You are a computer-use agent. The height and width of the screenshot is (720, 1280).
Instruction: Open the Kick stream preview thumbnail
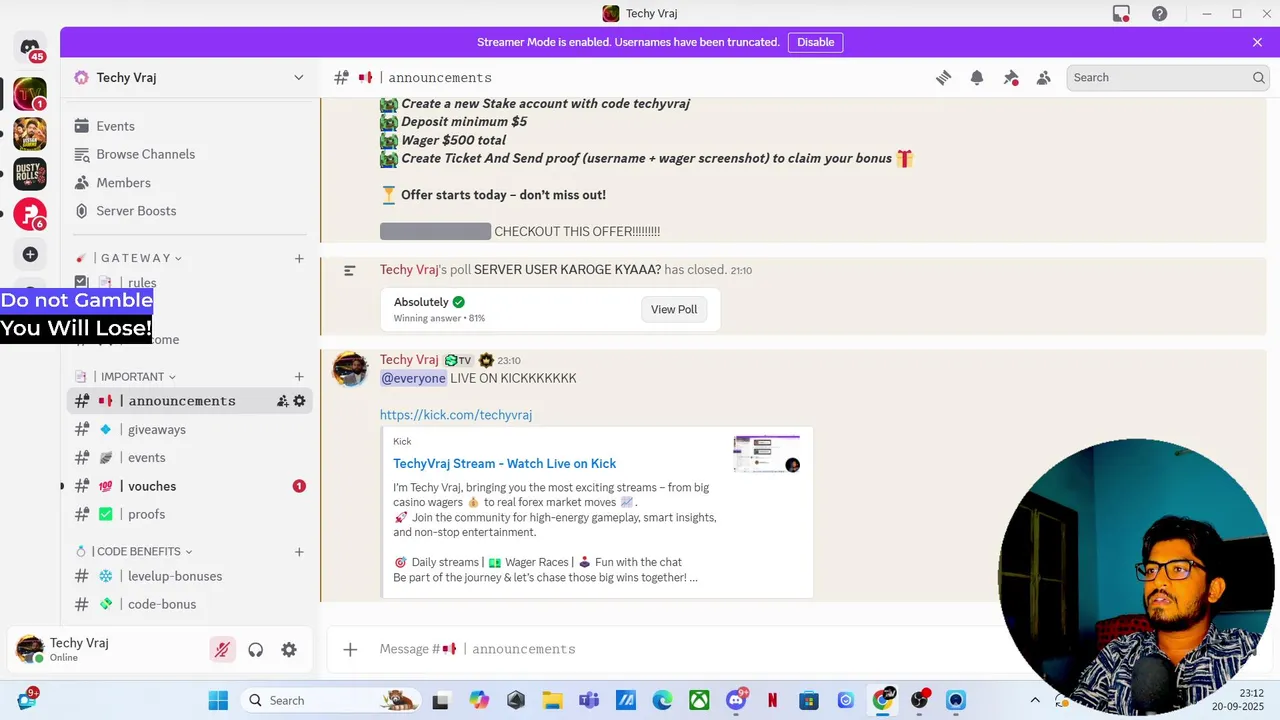coord(767,455)
